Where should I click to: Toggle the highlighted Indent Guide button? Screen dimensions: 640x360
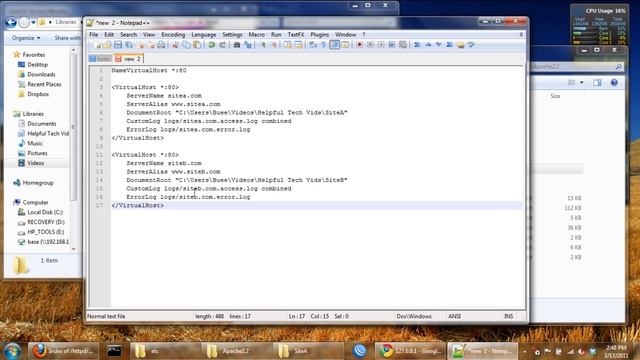pos(335,45)
